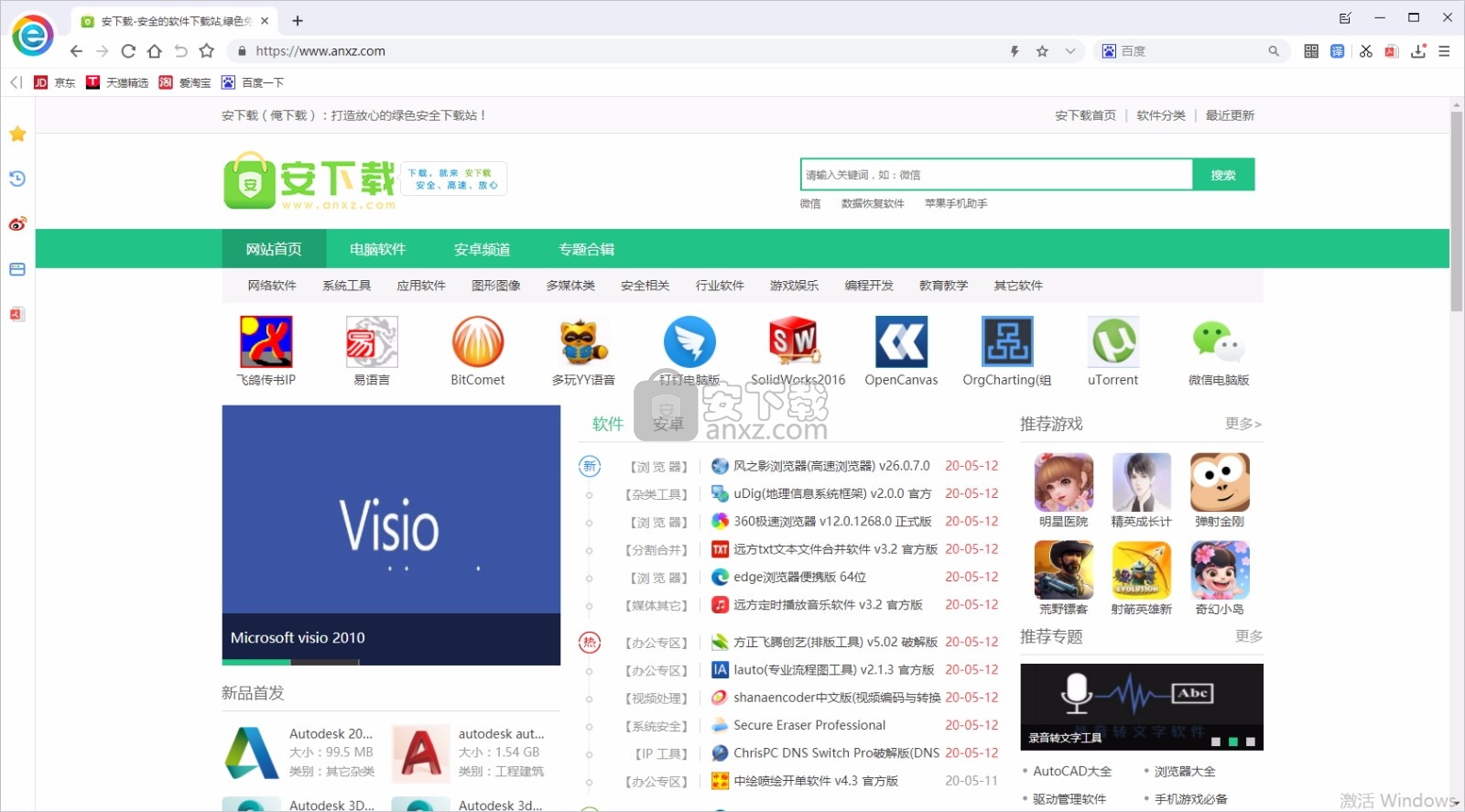1465x812 pixels.
Task: Expand the address bar dropdown arrow
Action: pos(1069,51)
